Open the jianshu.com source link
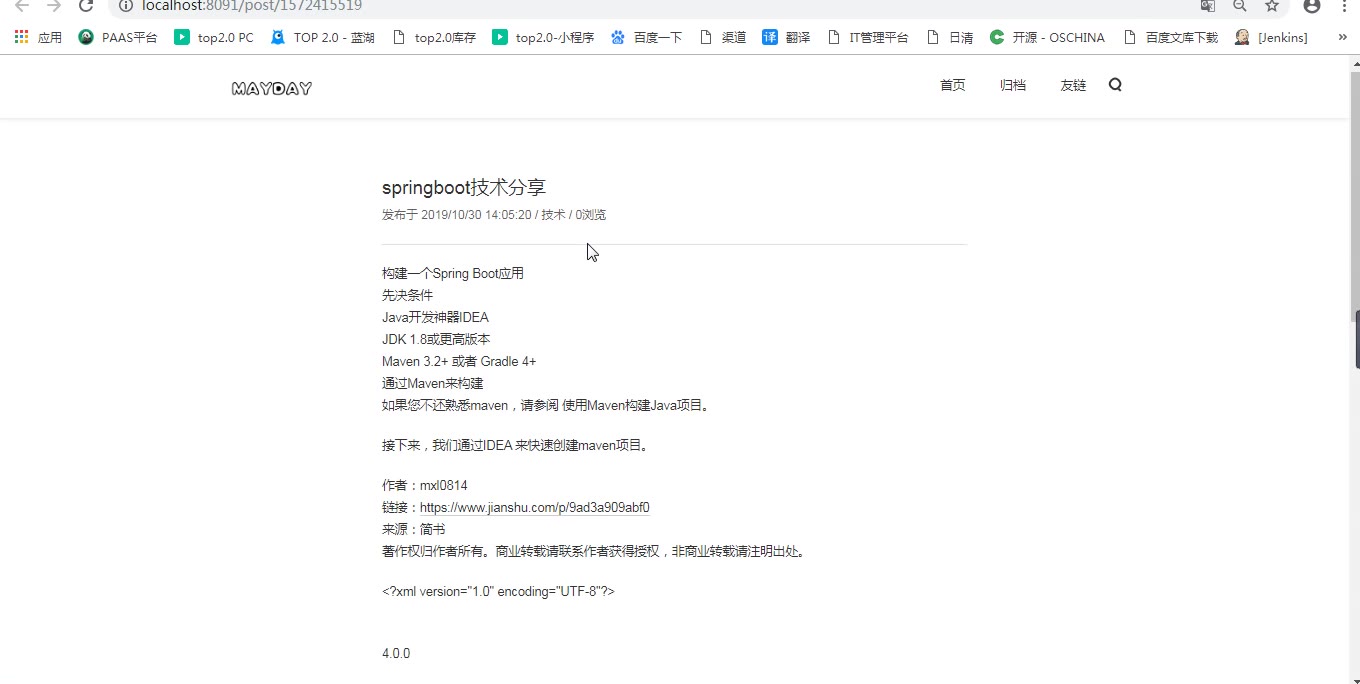The width and height of the screenshot is (1360, 684). (x=534, y=507)
